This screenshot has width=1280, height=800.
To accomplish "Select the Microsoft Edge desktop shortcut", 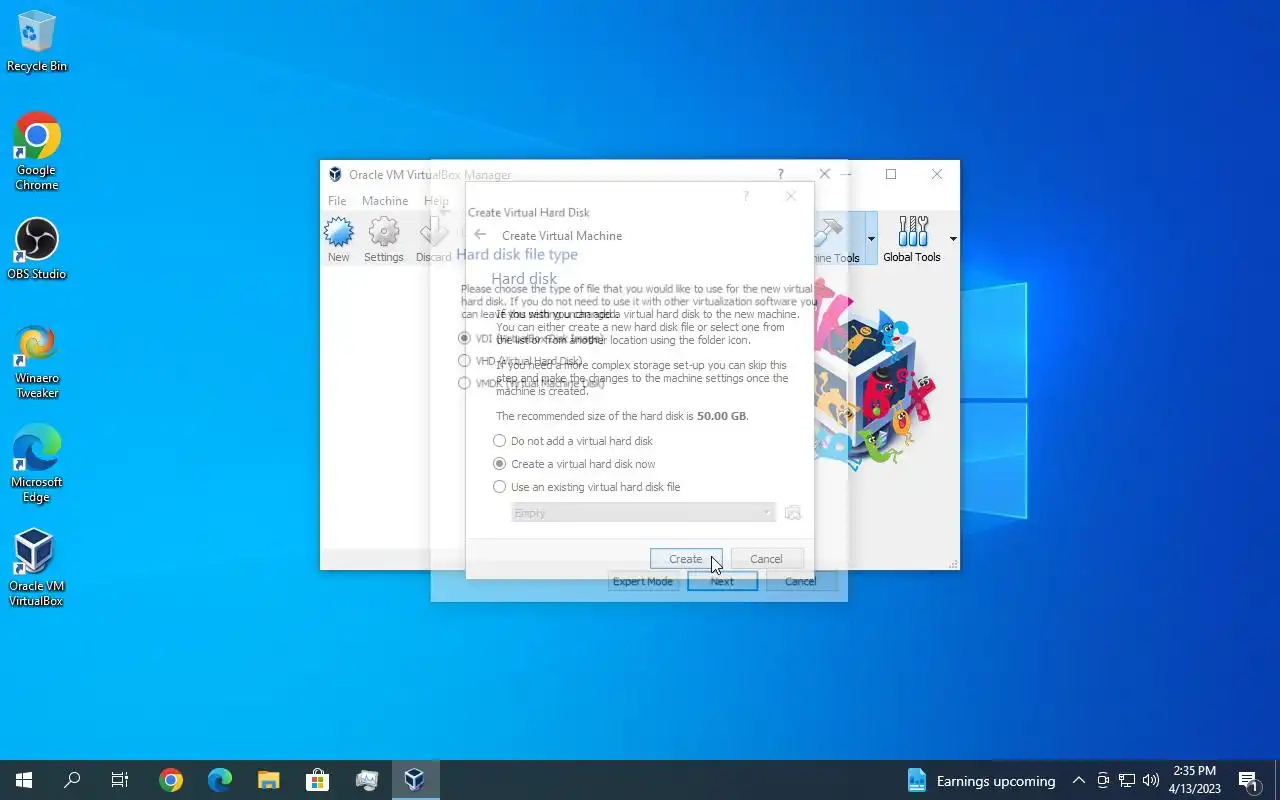I will [x=37, y=464].
